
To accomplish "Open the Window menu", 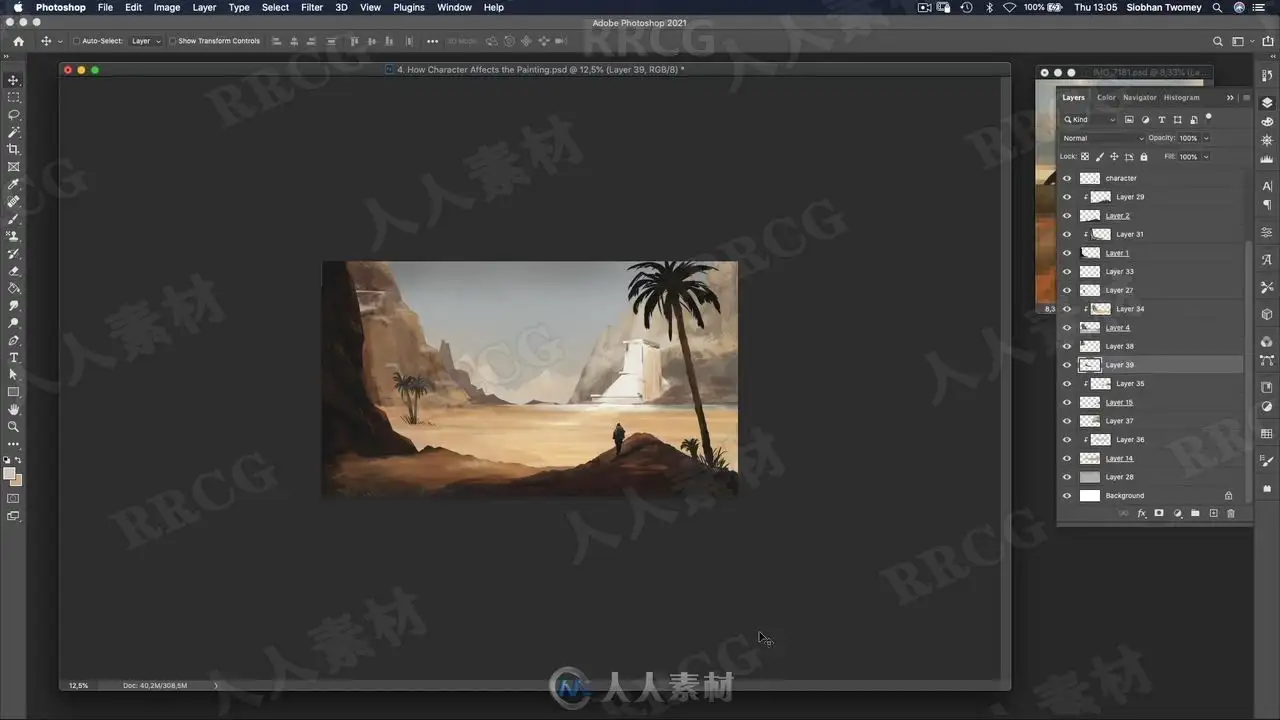I will click(x=454, y=7).
